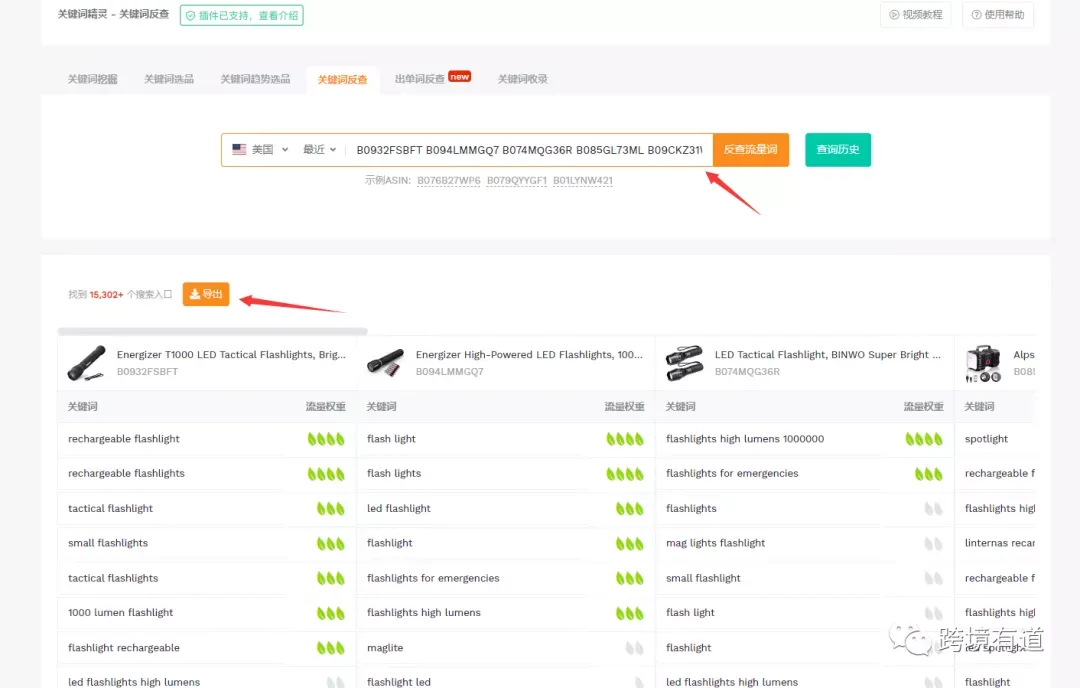The height and width of the screenshot is (688, 1080).
Task: Open the 使用帮助 help button
Action: pyautogui.click(x=997, y=14)
